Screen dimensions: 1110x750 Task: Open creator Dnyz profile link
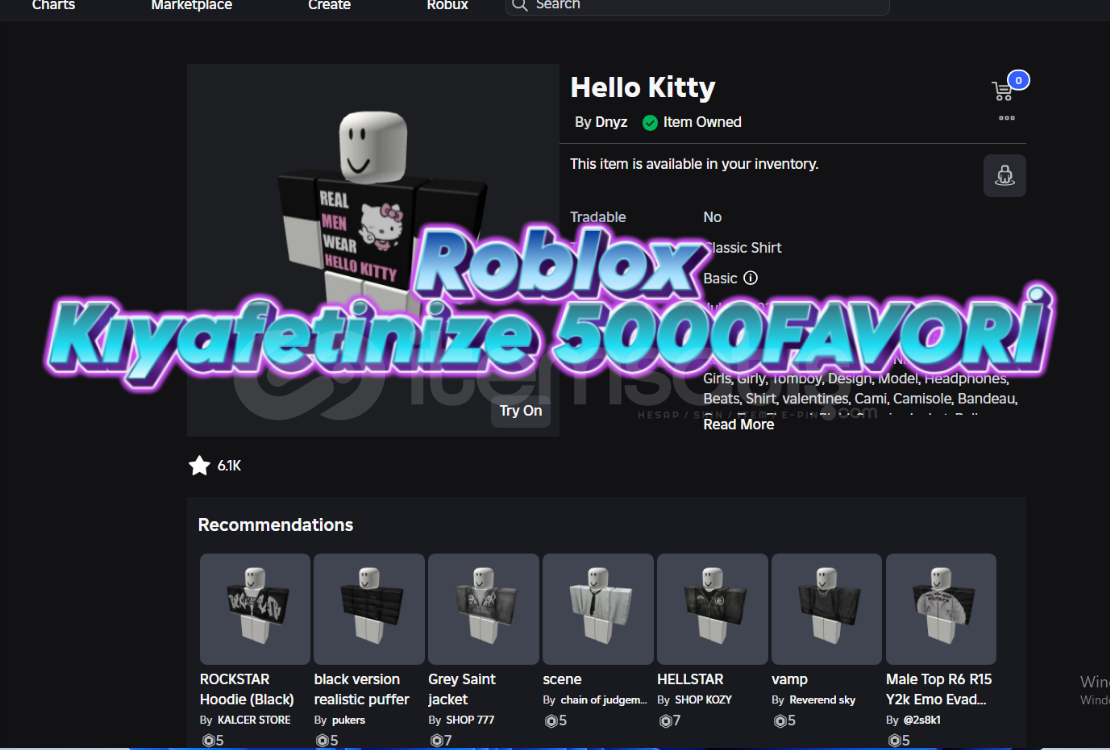pos(611,122)
